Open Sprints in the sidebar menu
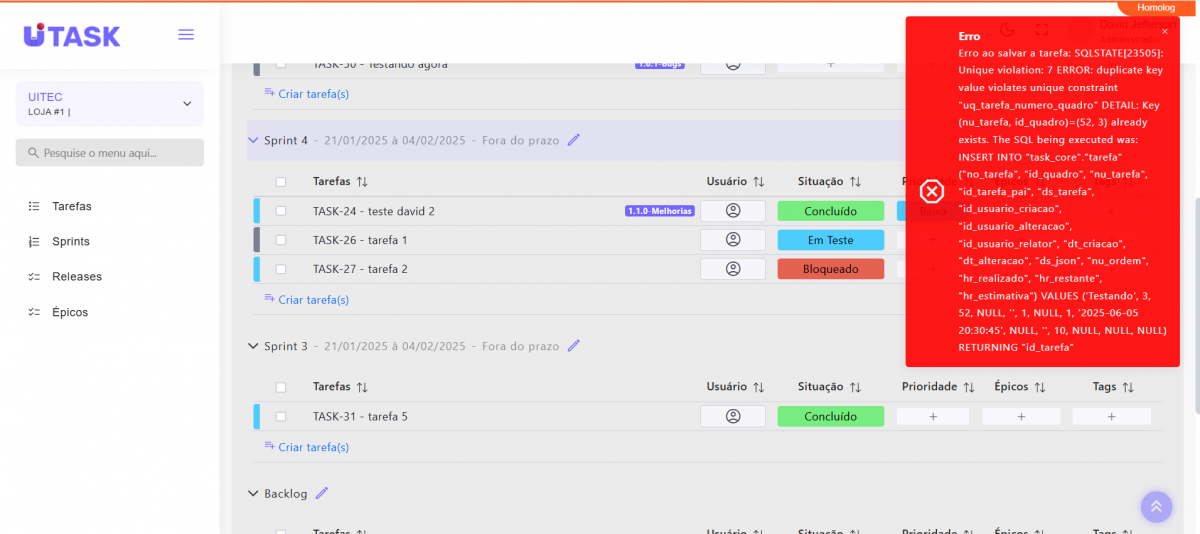This screenshot has width=1200, height=534. (x=70, y=241)
